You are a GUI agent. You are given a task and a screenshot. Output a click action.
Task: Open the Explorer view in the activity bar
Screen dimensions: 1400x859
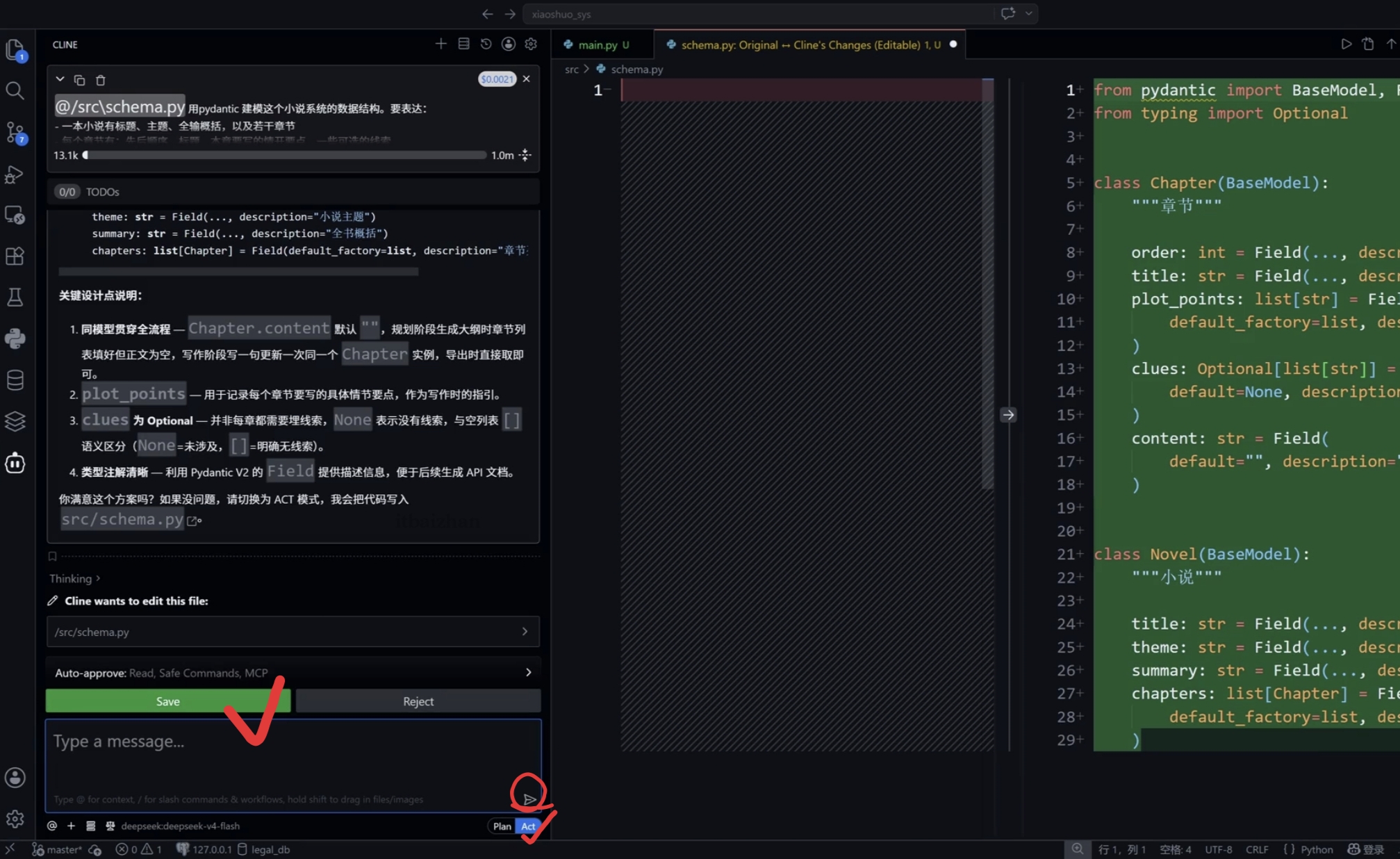15,50
